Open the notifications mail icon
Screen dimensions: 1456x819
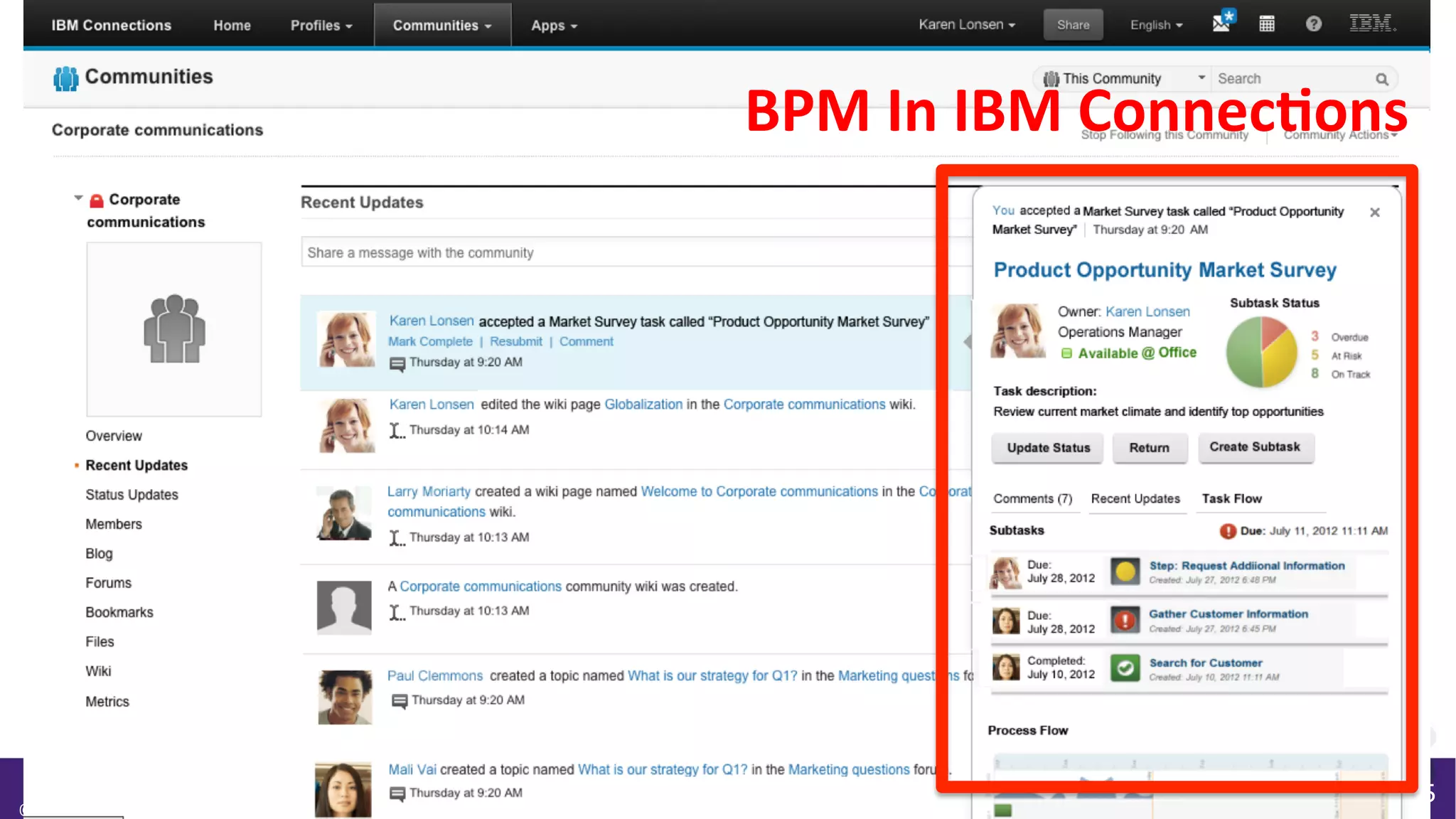(x=1223, y=23)
